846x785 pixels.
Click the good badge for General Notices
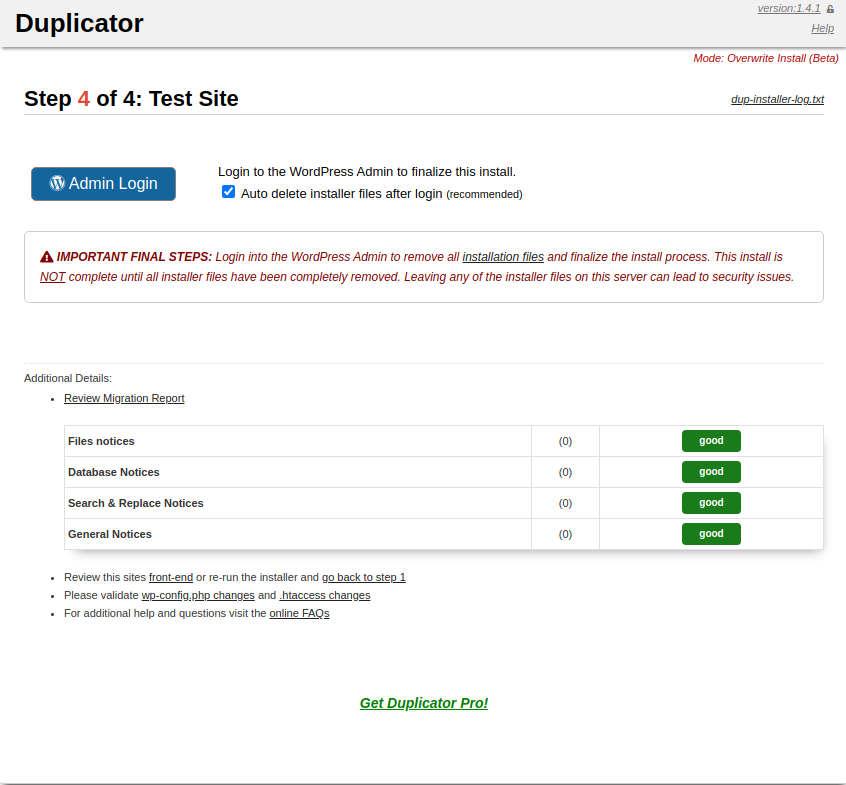711,534
